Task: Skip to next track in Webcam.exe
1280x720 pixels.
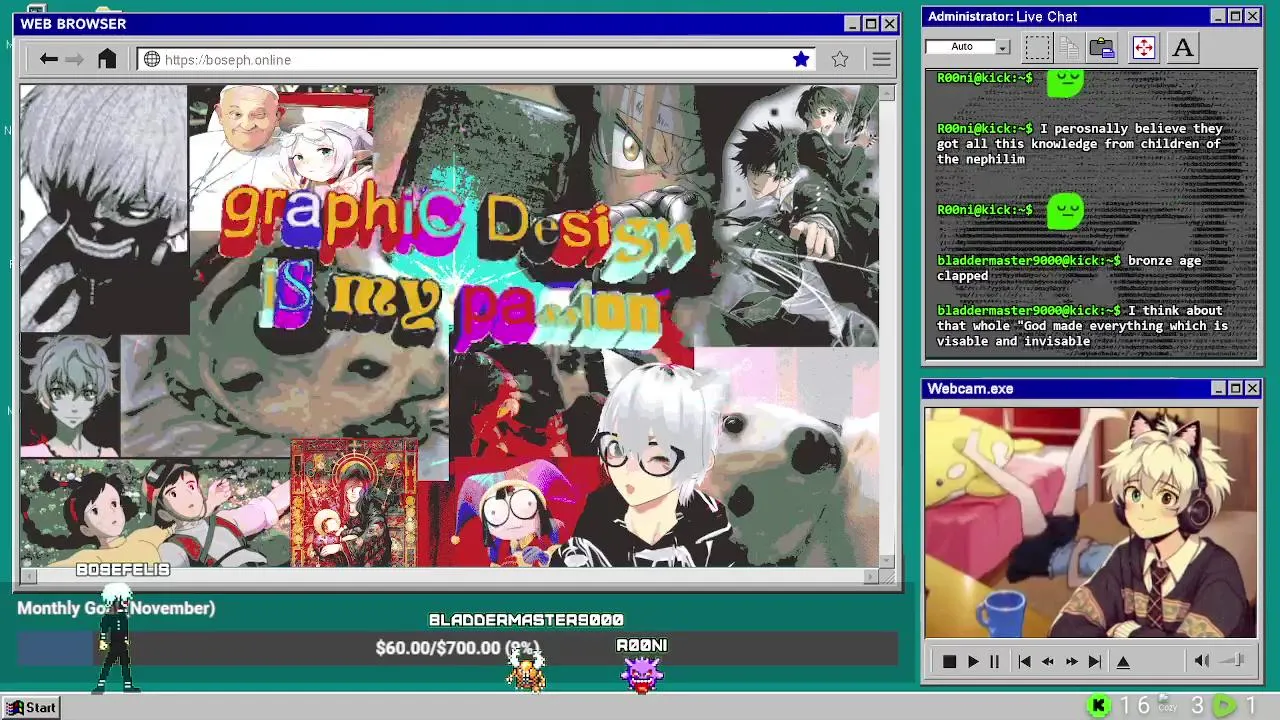Action: [1095, 661]
